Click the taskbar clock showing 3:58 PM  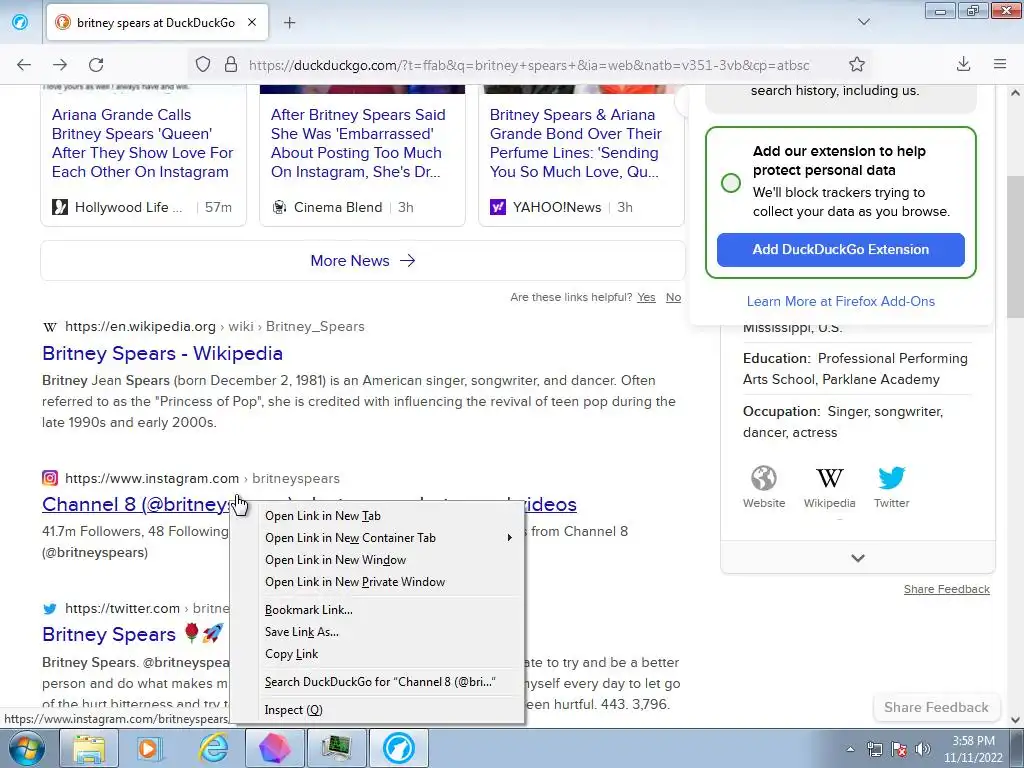973,749
